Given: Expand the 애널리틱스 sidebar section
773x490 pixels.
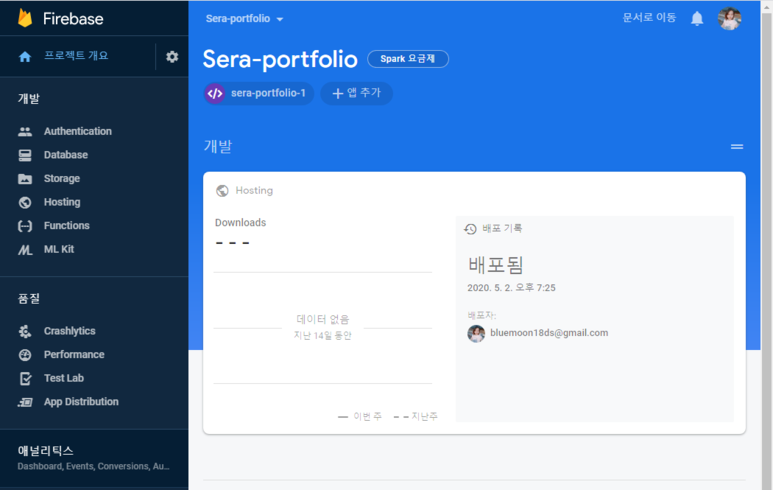Looking at the screenshot, I should (94, 457).
